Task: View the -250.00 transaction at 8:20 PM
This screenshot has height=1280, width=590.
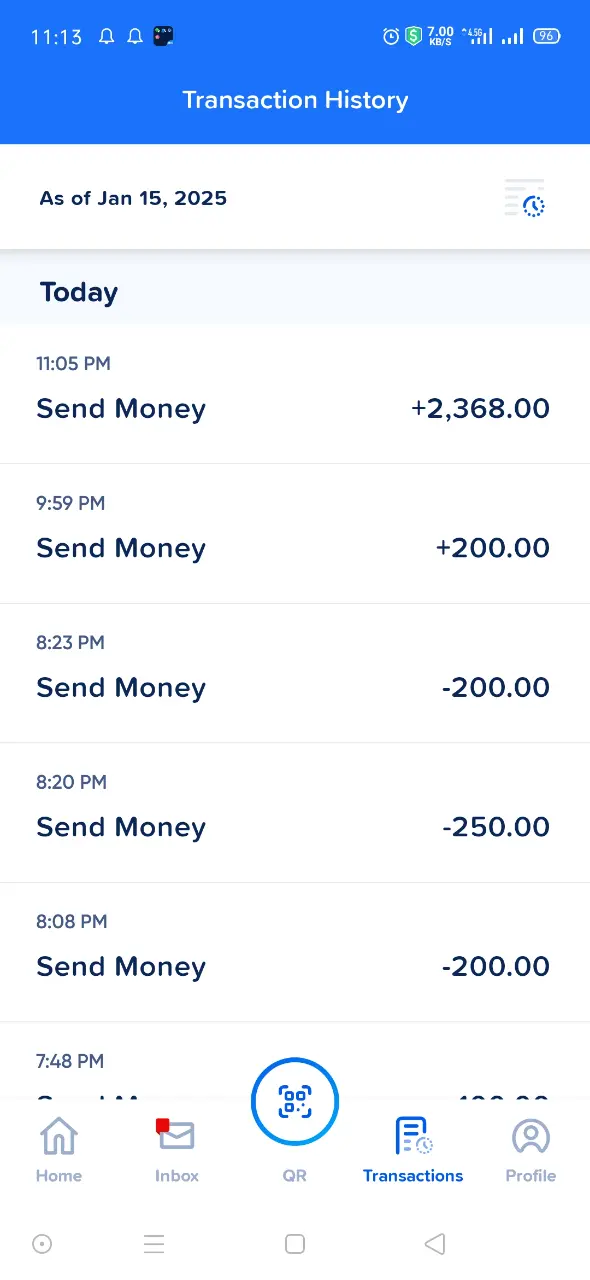Action: 295,813
